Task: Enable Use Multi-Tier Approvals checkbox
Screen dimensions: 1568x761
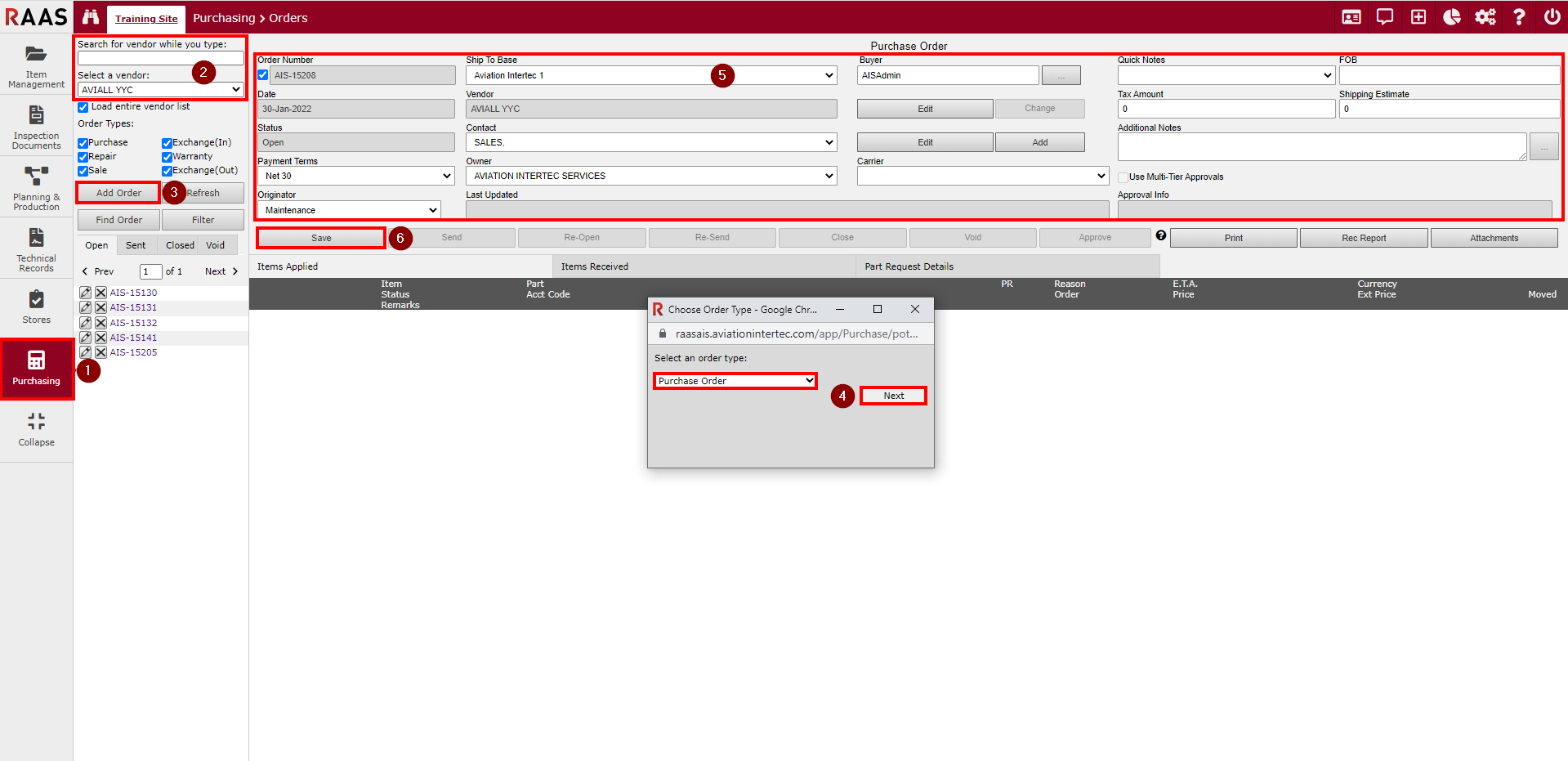Action: click(1124, 177)
